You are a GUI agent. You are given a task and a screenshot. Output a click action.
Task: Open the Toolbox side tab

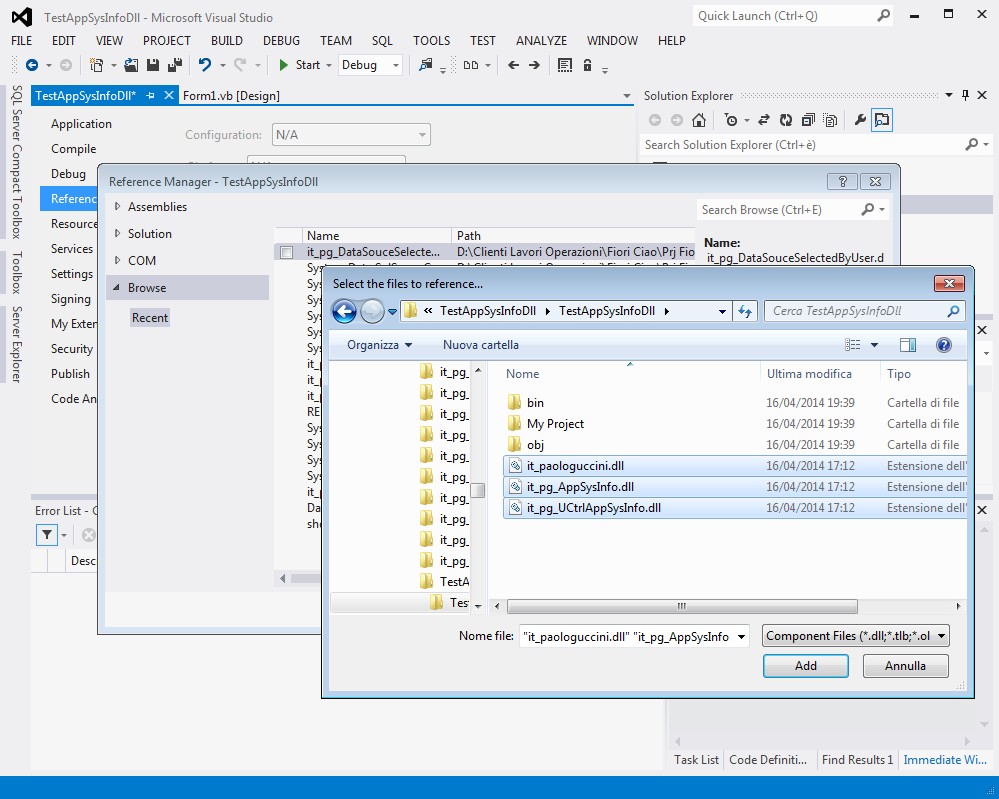tap(17, 272)
